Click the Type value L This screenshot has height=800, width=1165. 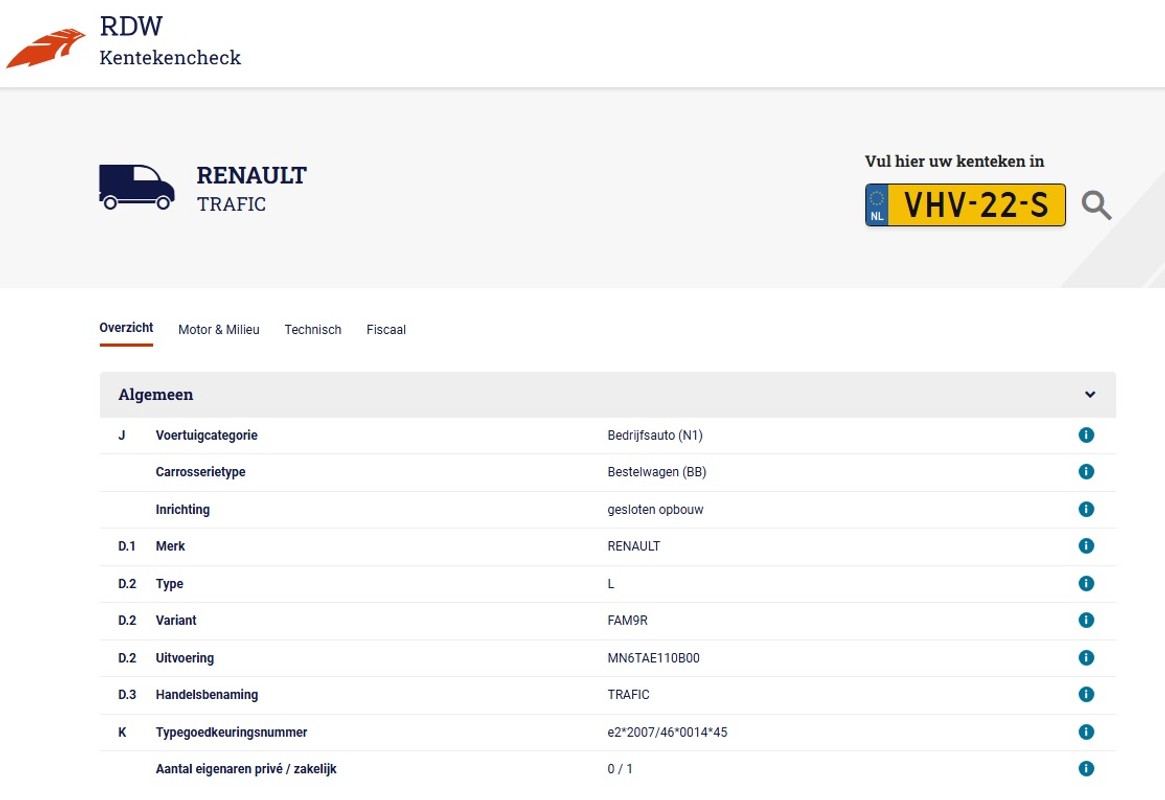coord(611,584)
